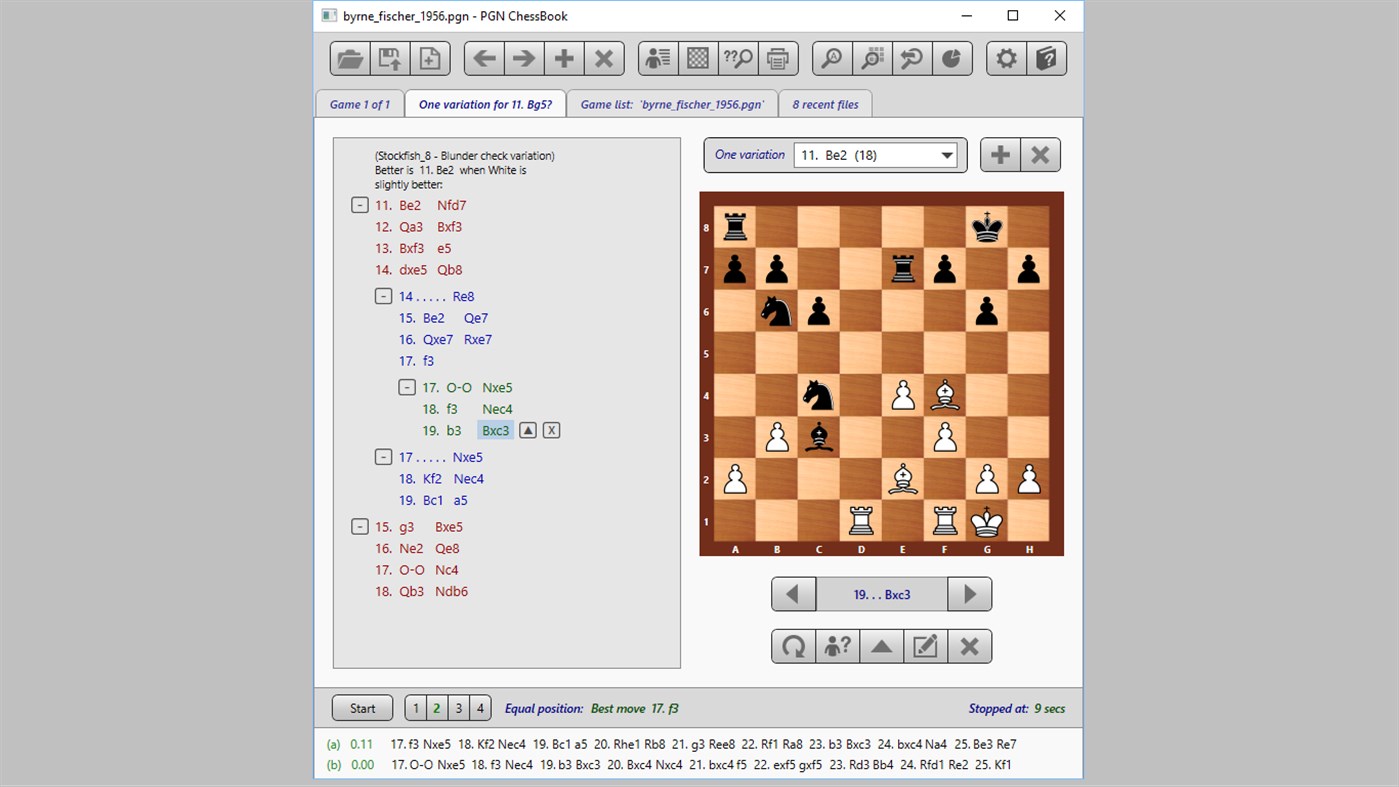Select the chessboard setup icon
This screenshot has width=1399, height=787.
697,58
